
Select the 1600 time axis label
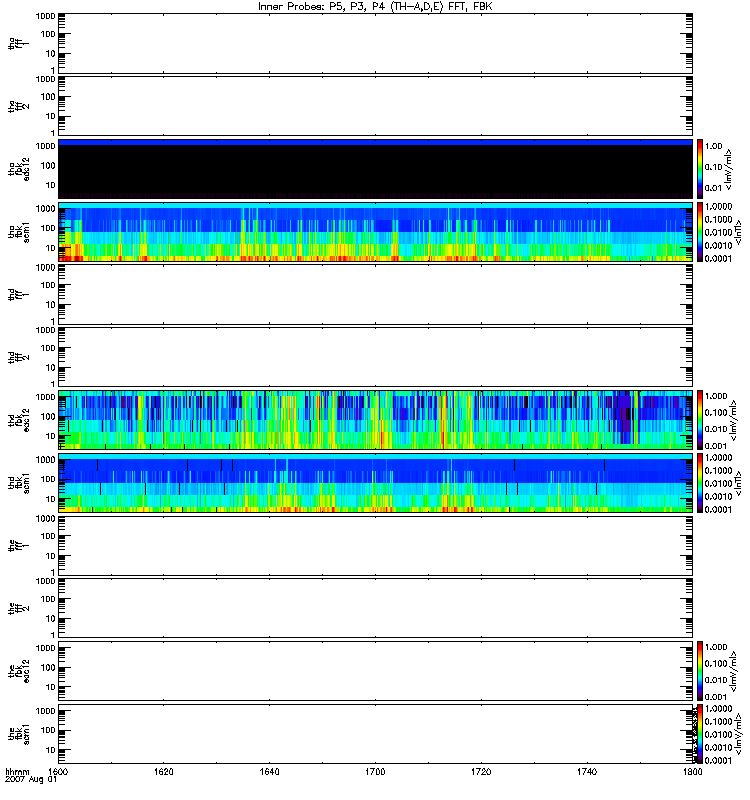pos(58,772)
